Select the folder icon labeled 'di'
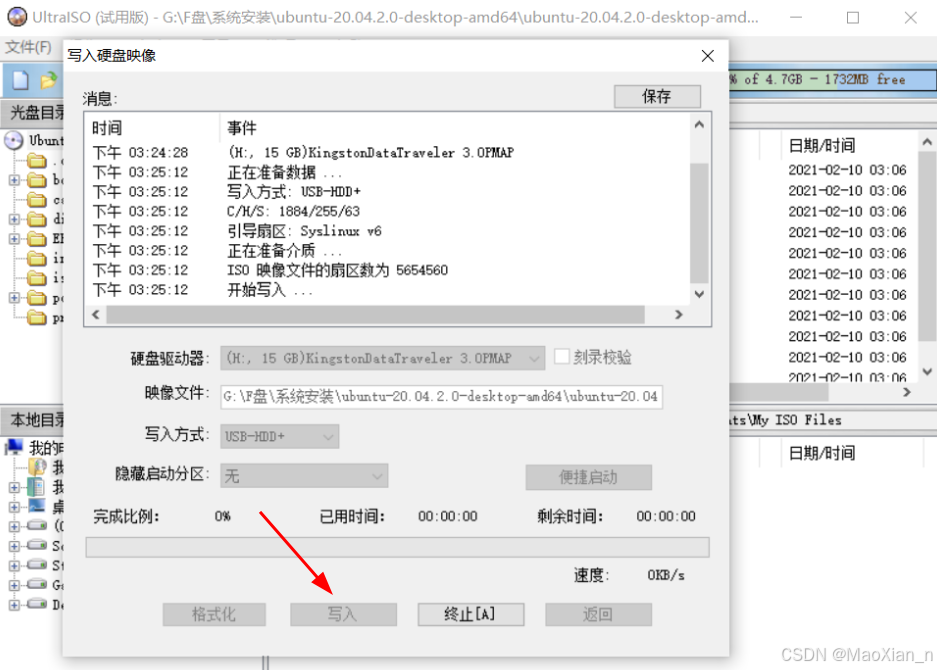The height and width of the screenshot is (670, 937). coord(37,219)
